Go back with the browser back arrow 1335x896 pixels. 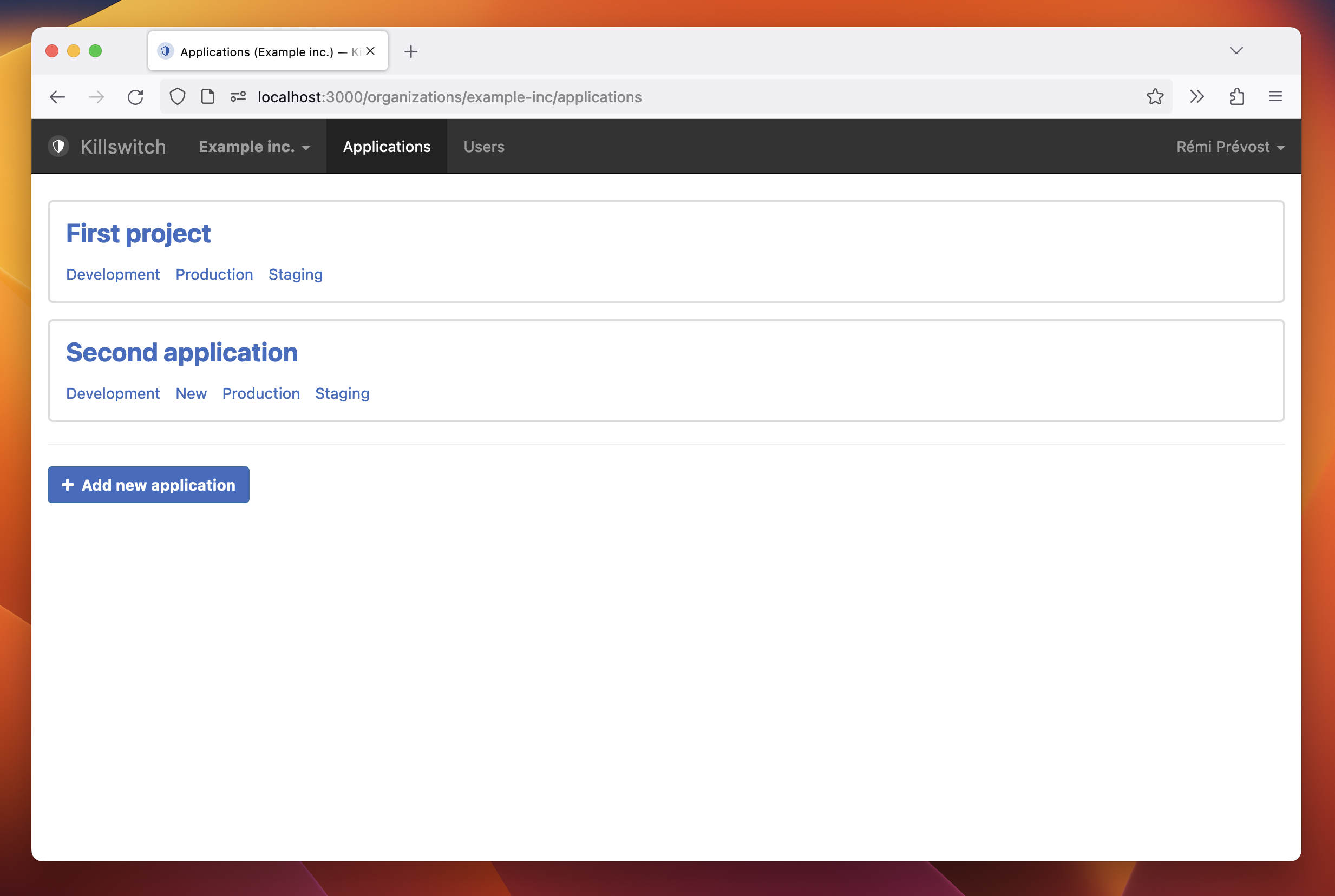click(x=58, y=97)
